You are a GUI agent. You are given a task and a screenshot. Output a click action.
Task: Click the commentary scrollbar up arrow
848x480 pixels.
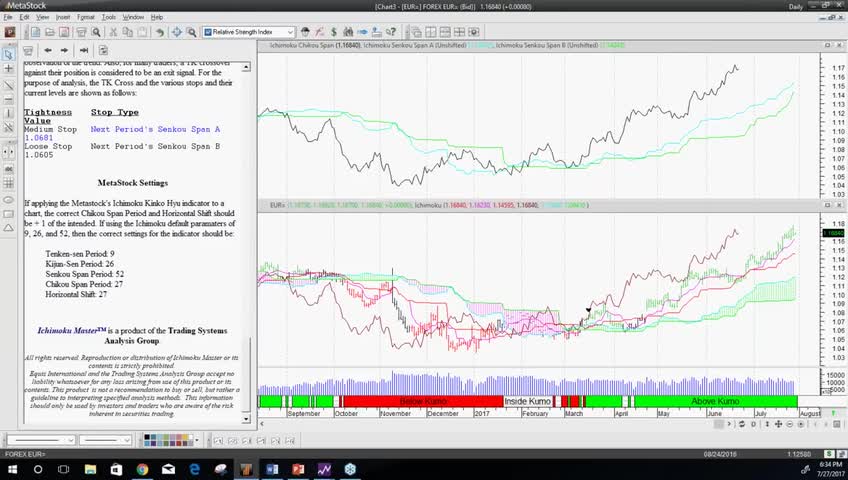coord(246,67)
